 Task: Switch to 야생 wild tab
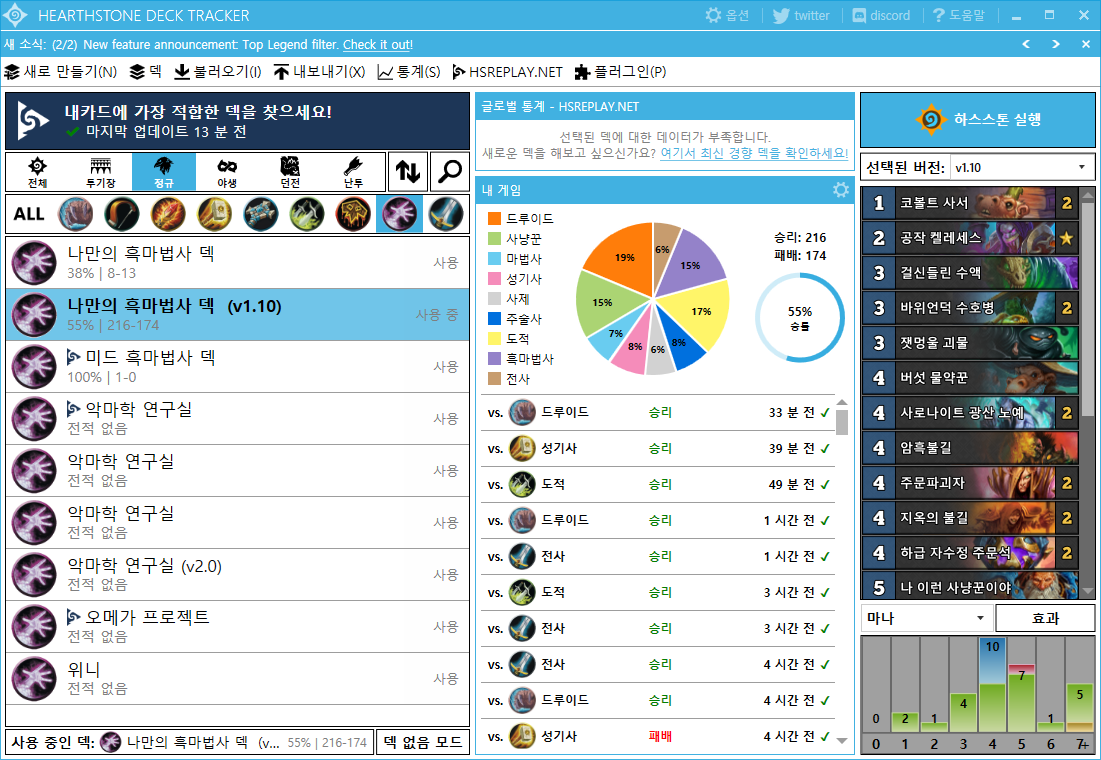227,172
